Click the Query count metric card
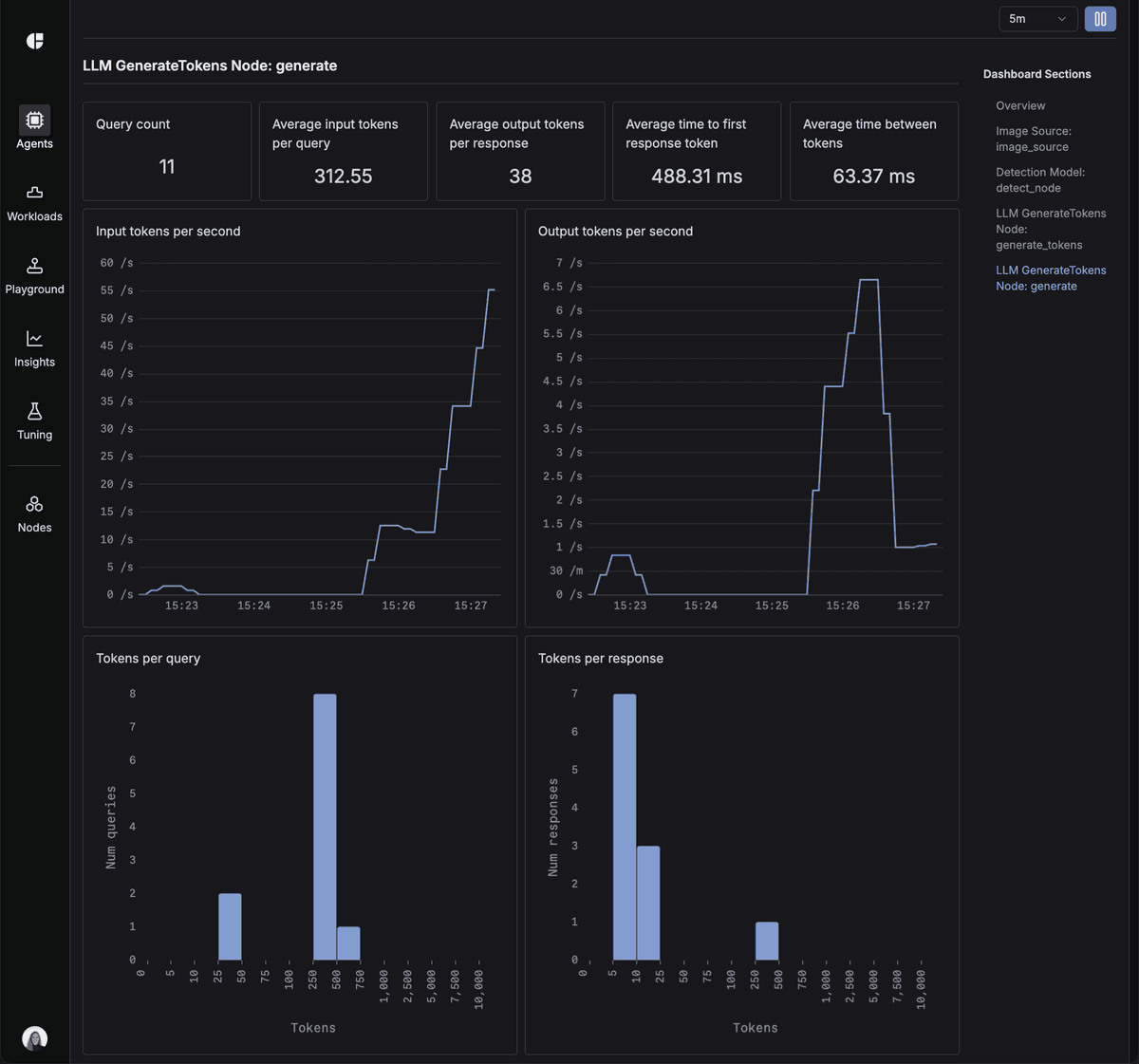Screen dimensions: 1139x1064 pos(166,151)
